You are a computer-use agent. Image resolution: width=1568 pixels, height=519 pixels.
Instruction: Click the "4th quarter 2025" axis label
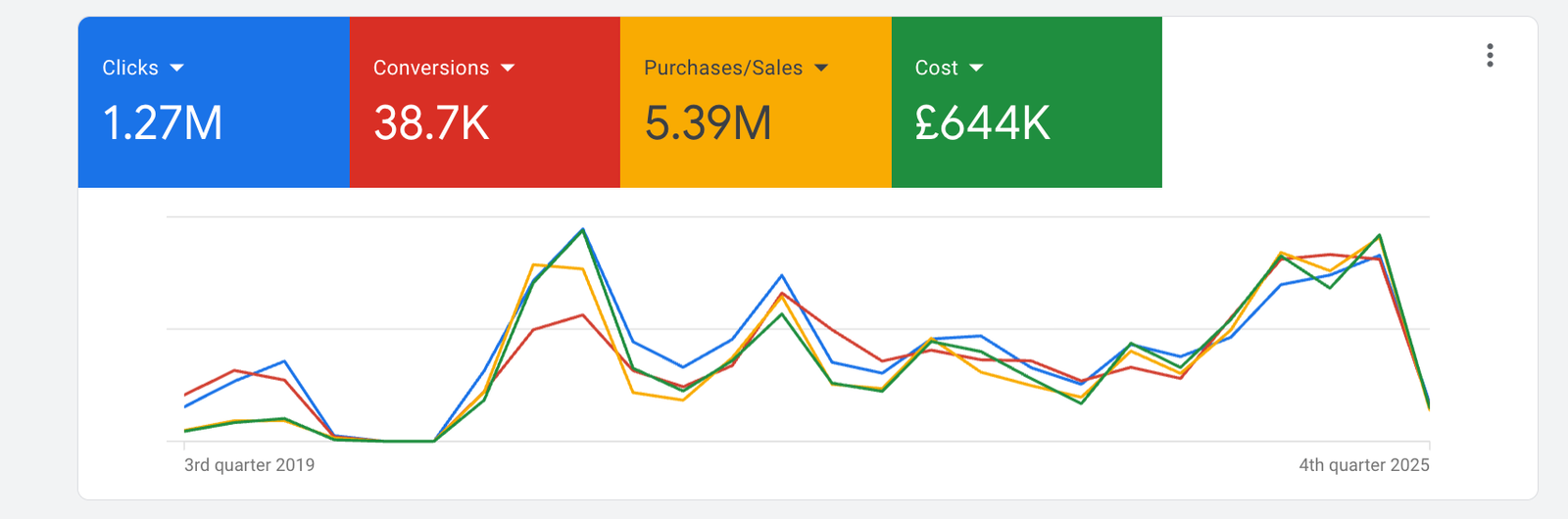tap(1363, 465)
